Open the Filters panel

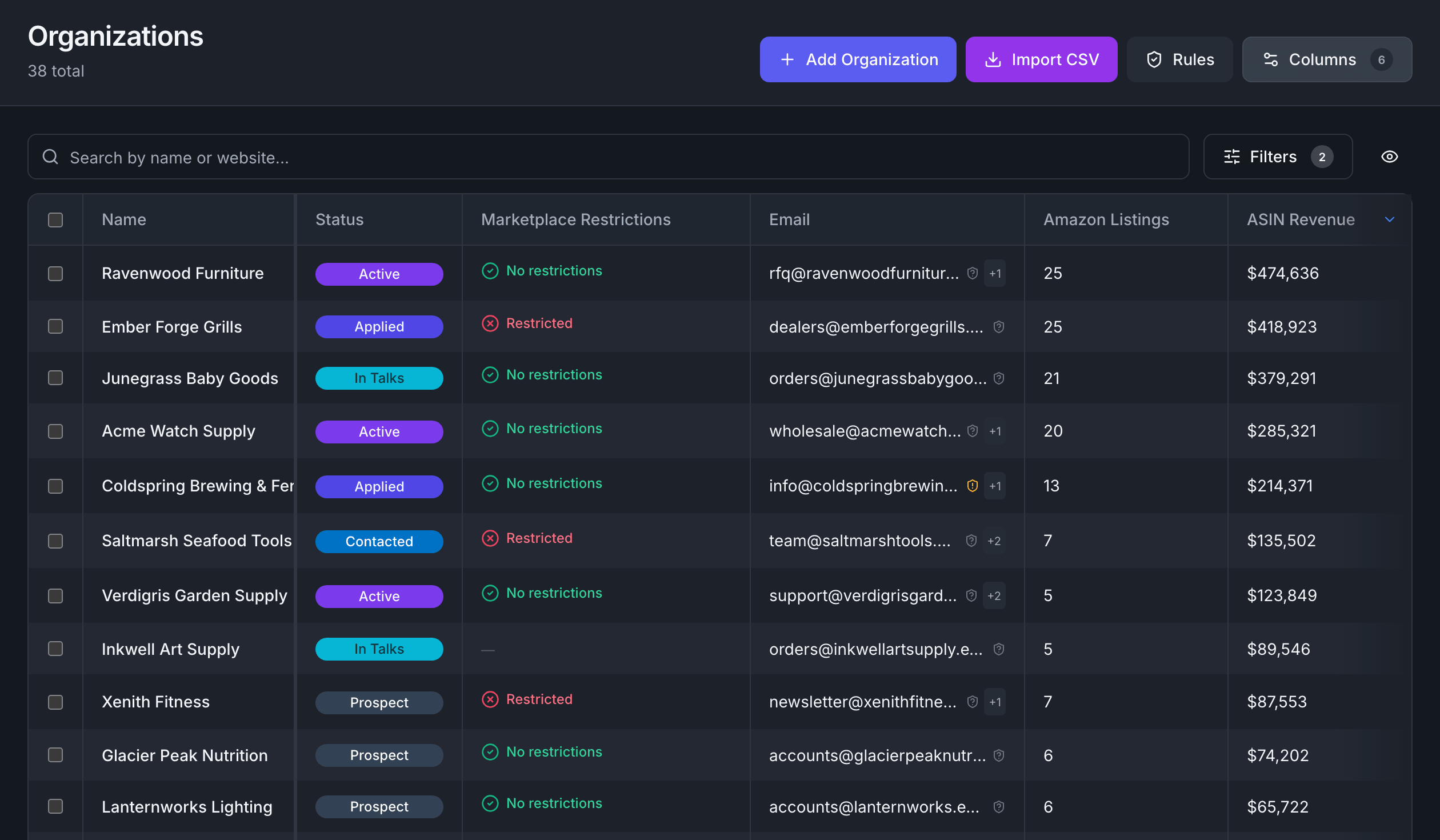tap(1278, 157)
